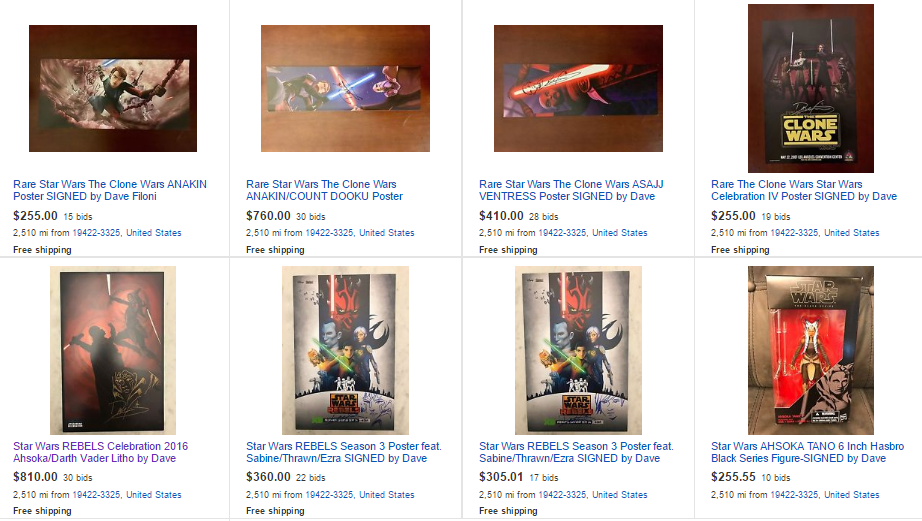Open the Celebration IV Clone Wars poster image
The width and height of the screenshot is (922, 521).
coord(810,88)
